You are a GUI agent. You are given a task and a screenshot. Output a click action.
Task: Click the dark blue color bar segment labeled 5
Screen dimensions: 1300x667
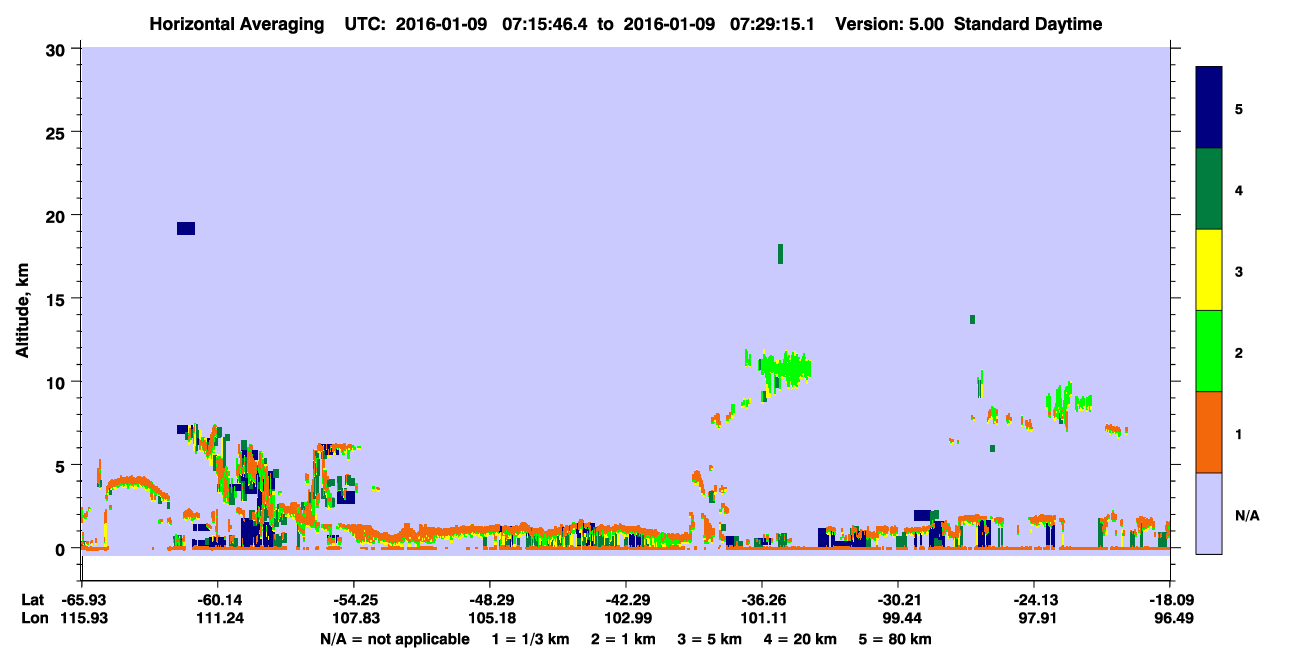(x=1209, y=108)
